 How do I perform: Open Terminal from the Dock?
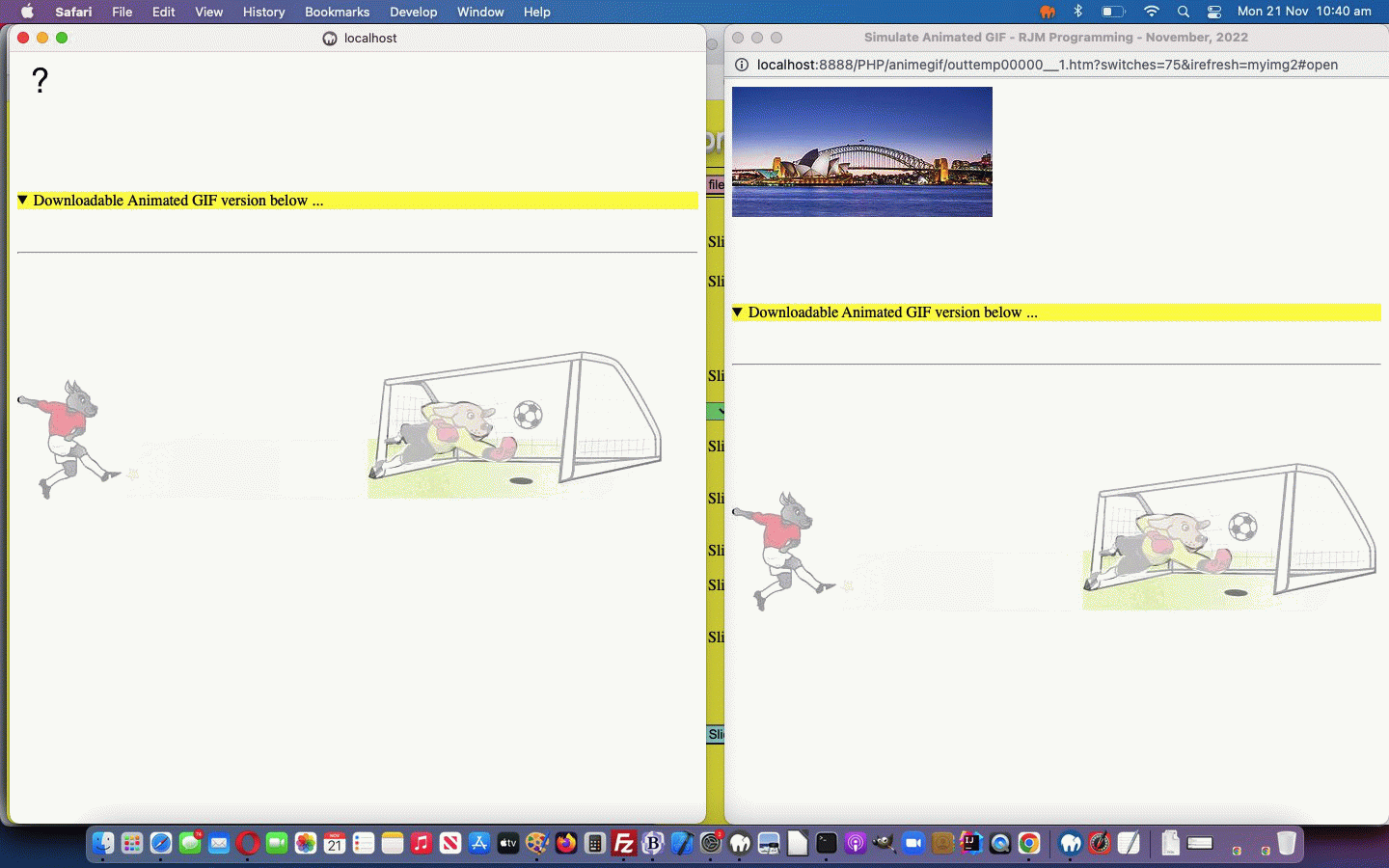[827, 844]
